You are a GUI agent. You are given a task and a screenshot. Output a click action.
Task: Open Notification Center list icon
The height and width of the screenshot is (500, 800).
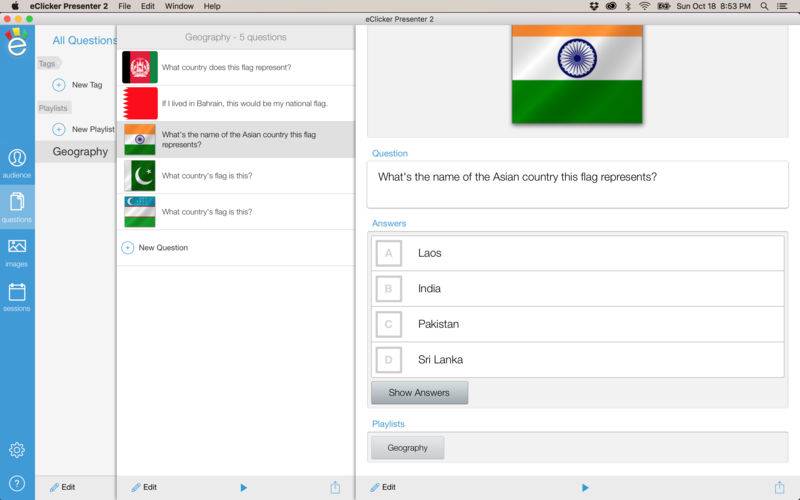782,6
